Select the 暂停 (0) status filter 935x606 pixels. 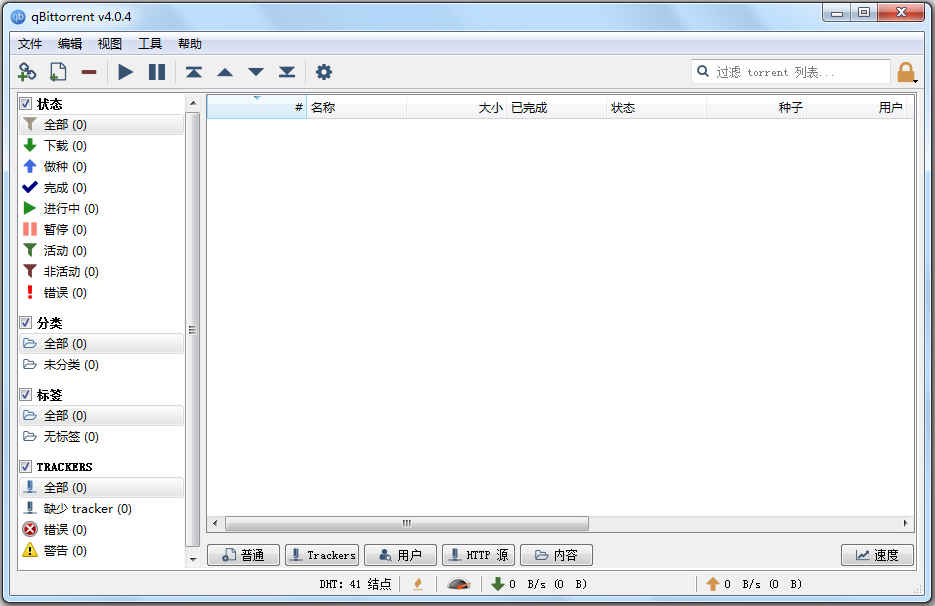[x=101, y=230]
